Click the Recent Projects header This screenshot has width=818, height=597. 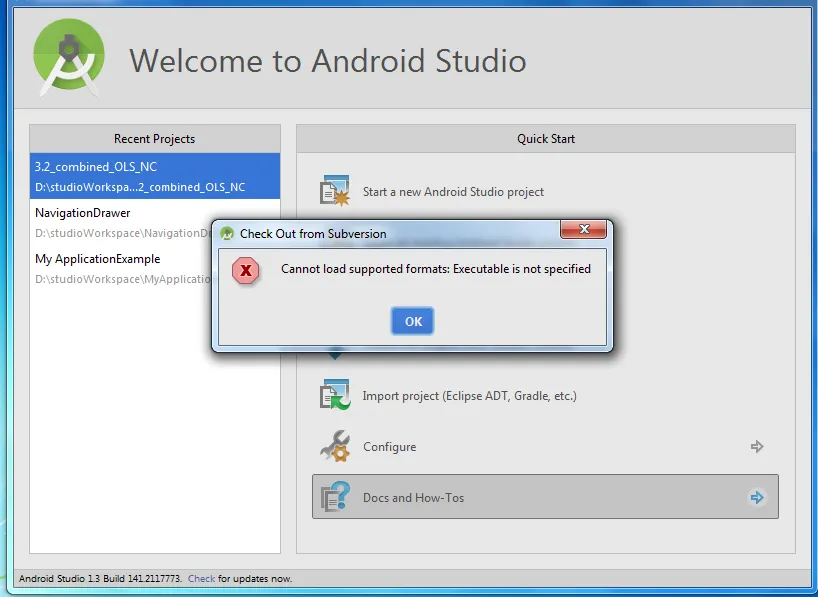point(154,139)
